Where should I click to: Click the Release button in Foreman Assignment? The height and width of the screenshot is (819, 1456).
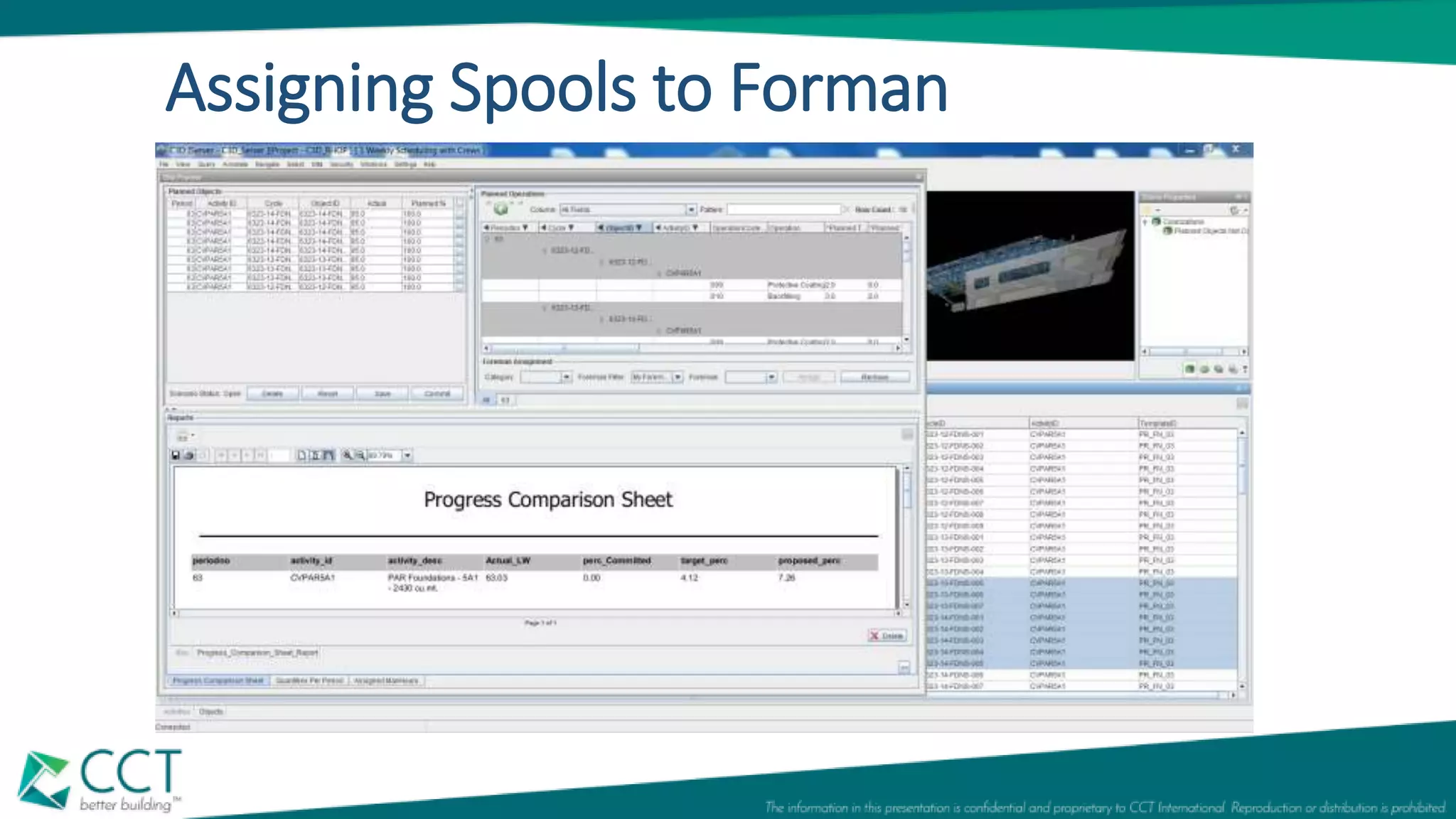pos(875,377)
